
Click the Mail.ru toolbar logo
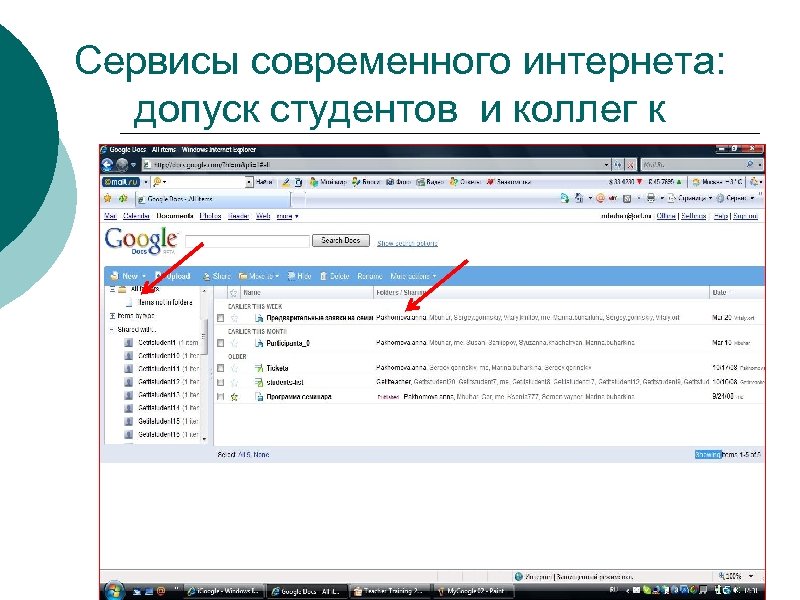[x=120, y=182]
